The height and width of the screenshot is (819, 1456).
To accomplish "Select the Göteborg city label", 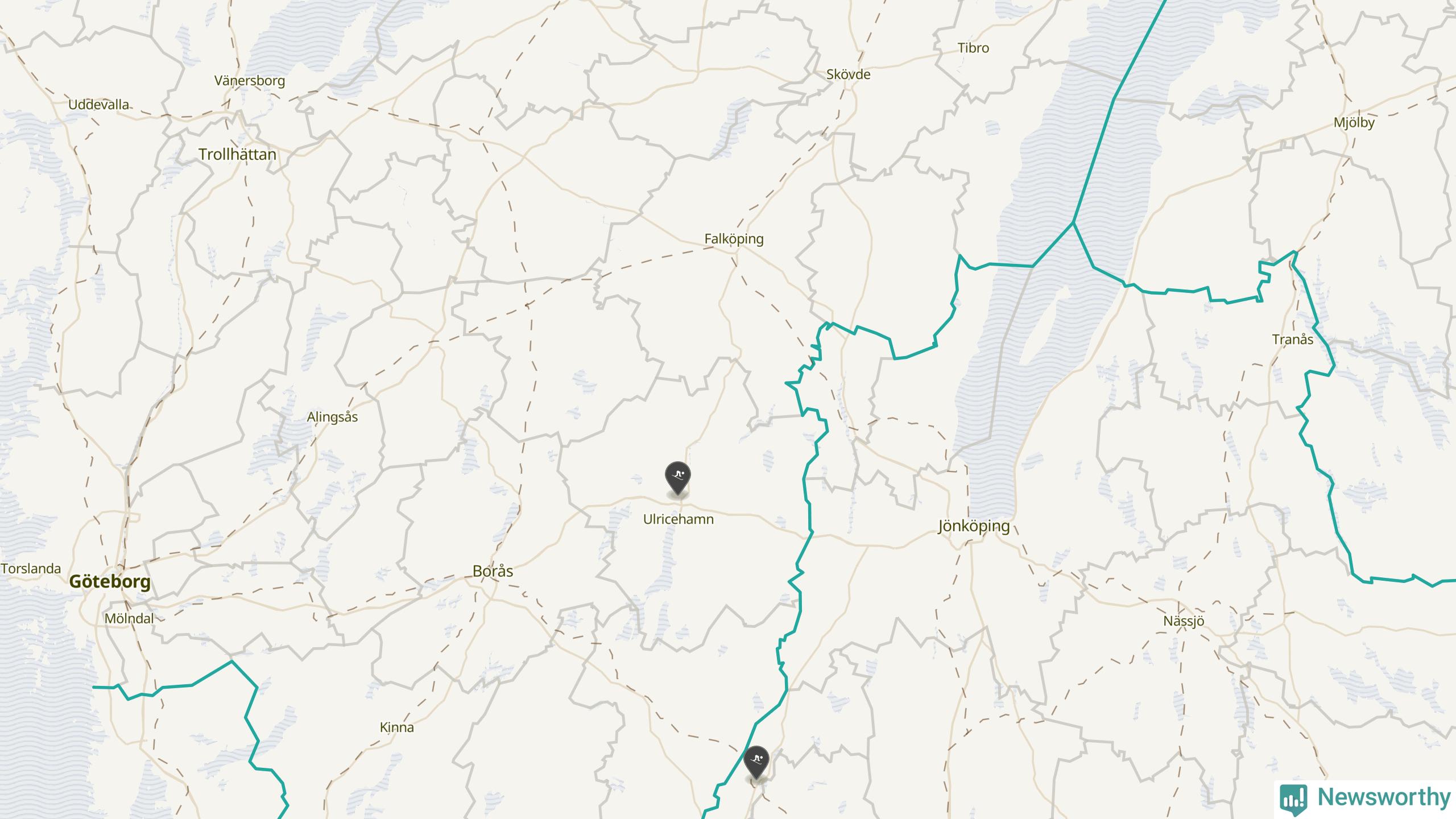I will (110, 581).
